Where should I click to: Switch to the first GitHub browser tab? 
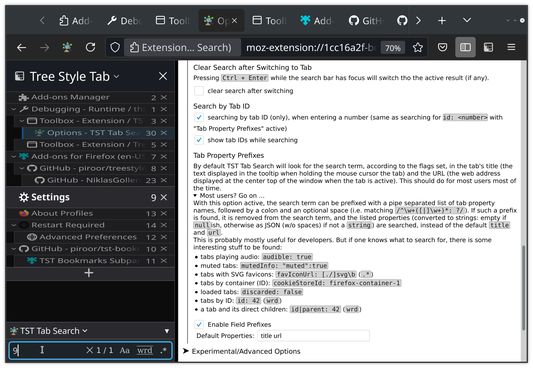click(365, 21)
